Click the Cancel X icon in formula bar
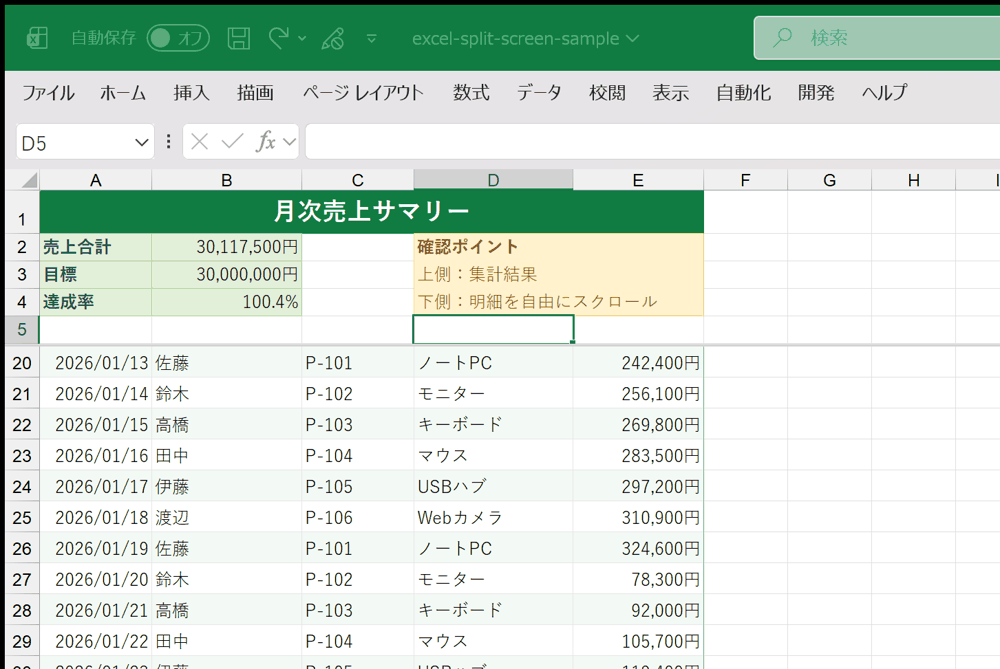 pos(200,142)
